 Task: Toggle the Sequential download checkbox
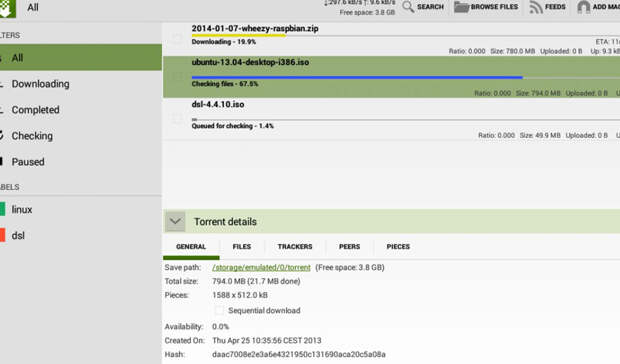tap(219, 311)
